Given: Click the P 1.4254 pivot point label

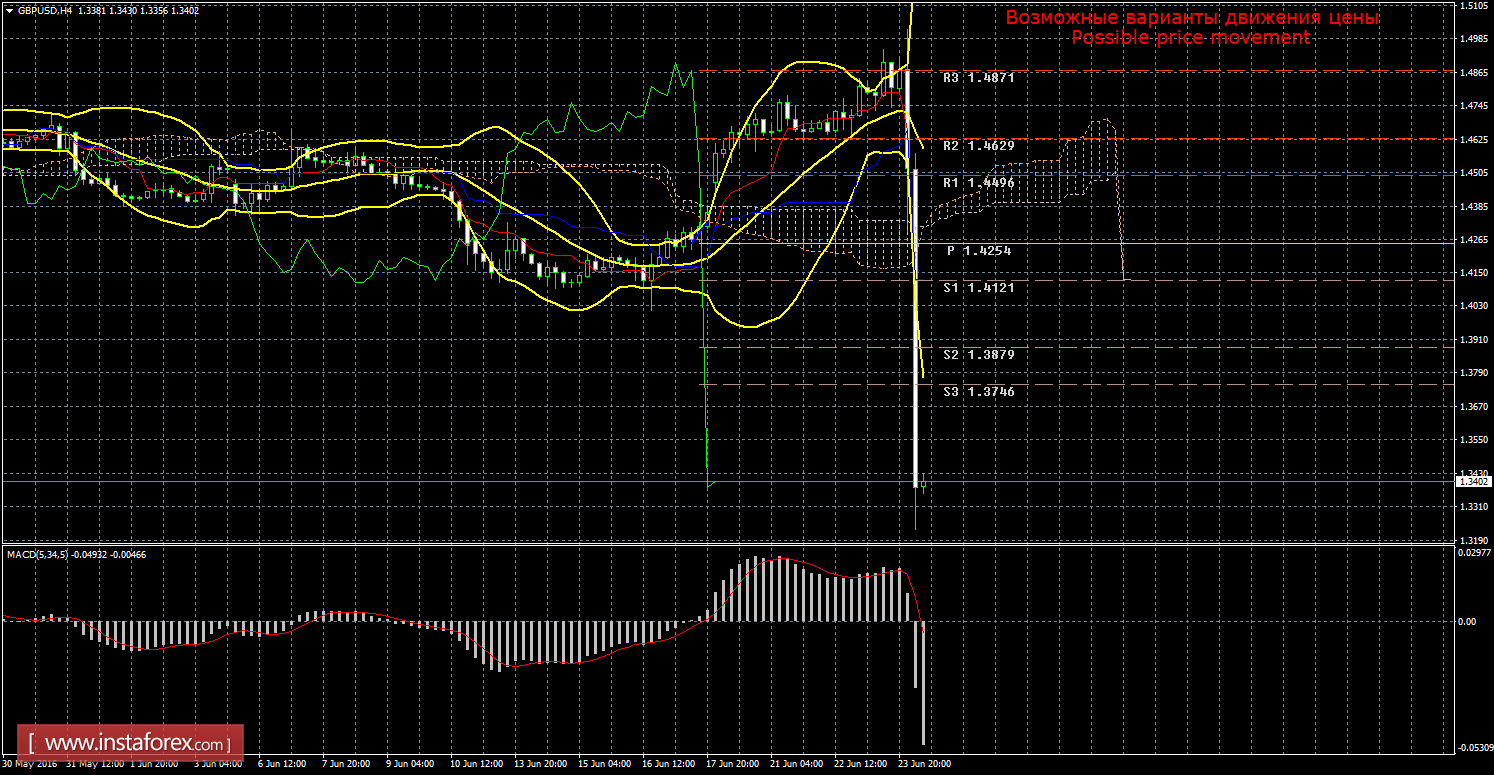Looking at the screenshot, I should pos(979,251).
